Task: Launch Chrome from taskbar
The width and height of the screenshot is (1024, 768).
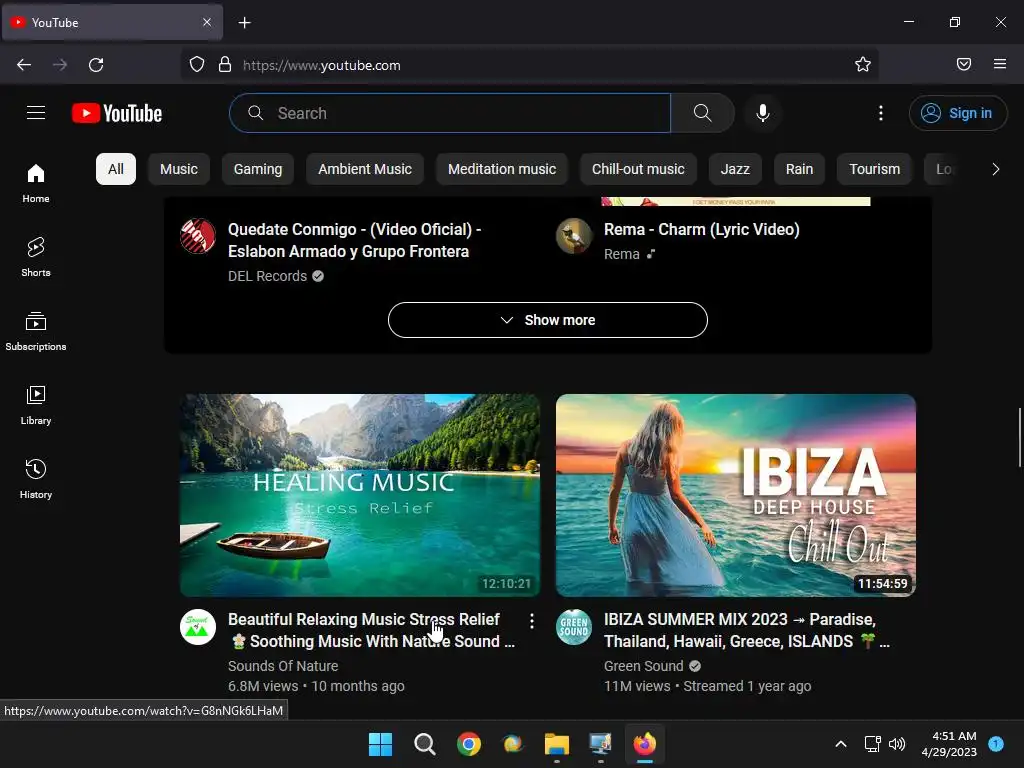Action: (469, 744)
